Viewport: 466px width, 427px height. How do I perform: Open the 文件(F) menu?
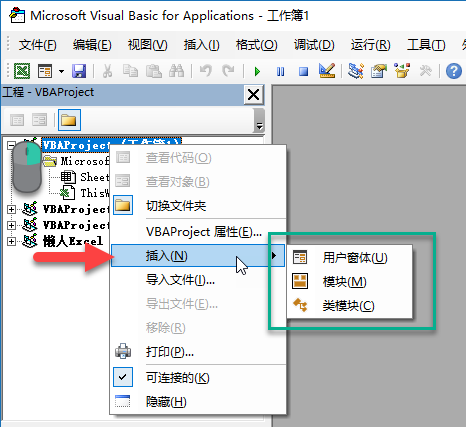click(x=37, y=45)
